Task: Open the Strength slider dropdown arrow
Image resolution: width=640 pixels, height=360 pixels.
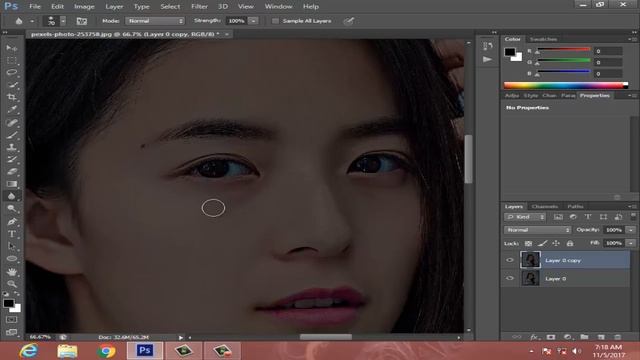Action: (x=253, y=21)
